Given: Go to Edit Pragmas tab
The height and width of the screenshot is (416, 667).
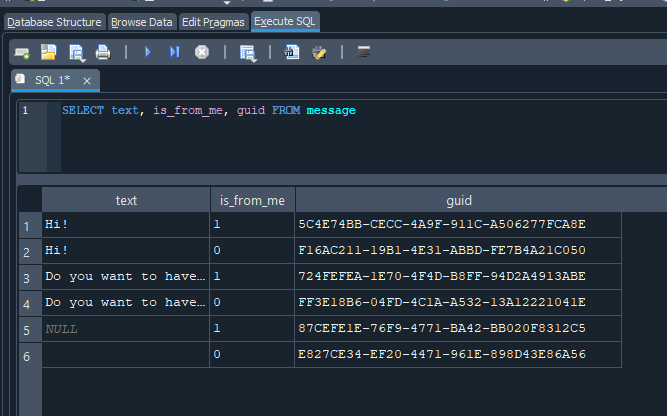Looking at the screenshot, I should (x=213, y=22).
